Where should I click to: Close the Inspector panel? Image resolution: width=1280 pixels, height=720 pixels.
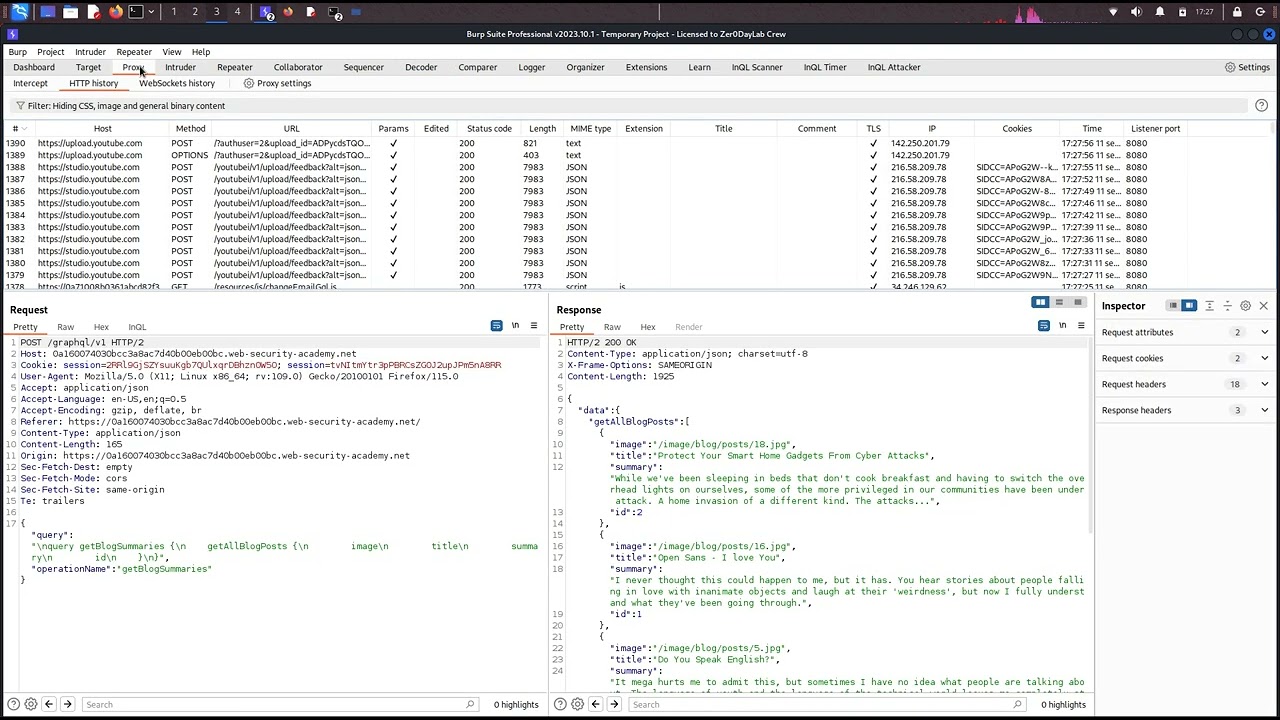pos(1263,306)
